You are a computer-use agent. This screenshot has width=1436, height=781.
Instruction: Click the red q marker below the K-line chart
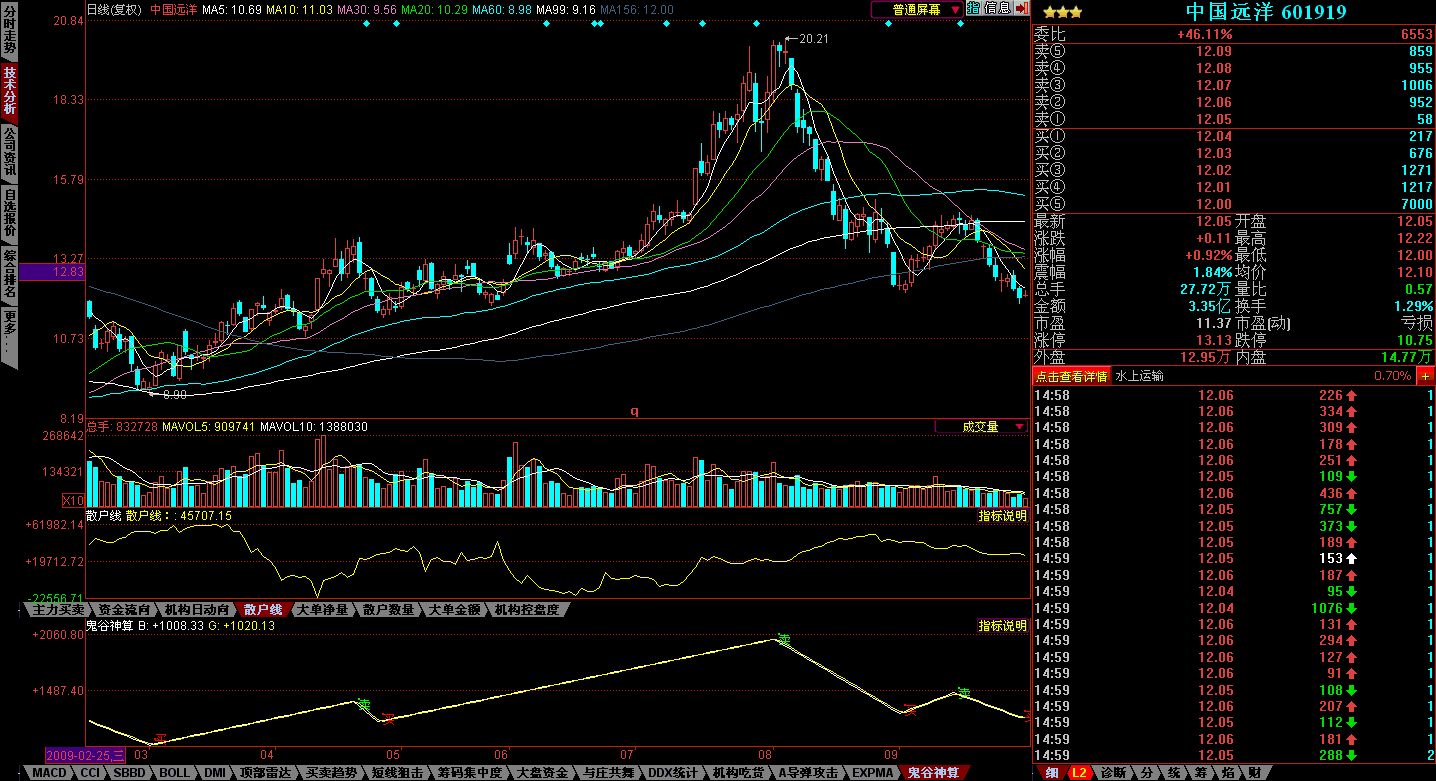[634, 410]
